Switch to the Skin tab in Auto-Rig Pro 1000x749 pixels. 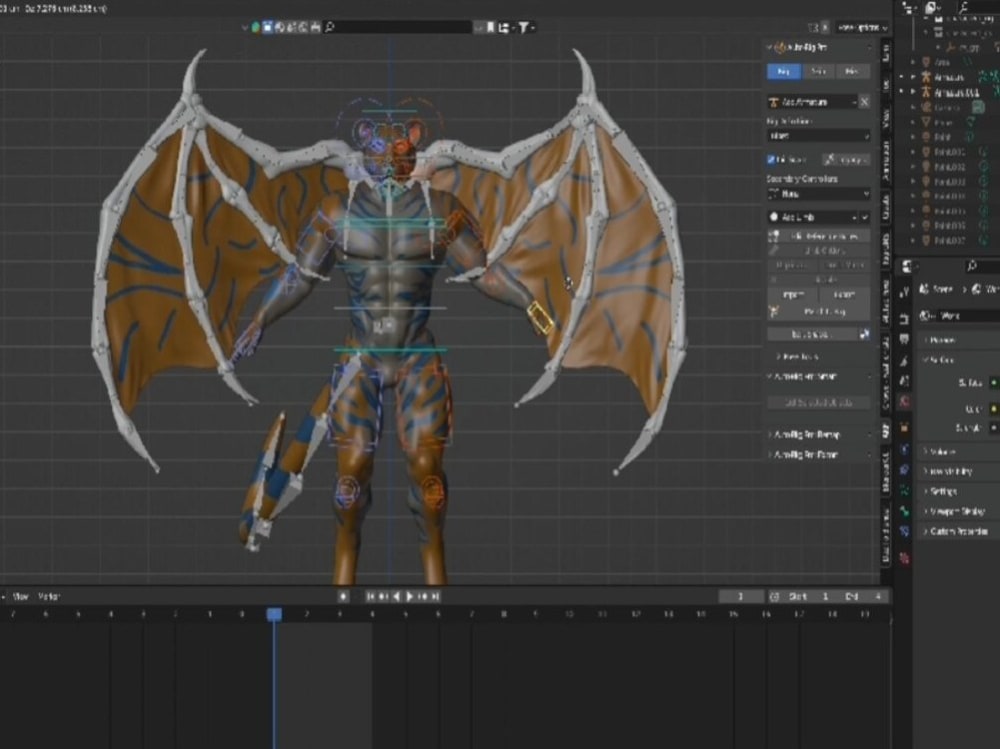coord(821,72)
